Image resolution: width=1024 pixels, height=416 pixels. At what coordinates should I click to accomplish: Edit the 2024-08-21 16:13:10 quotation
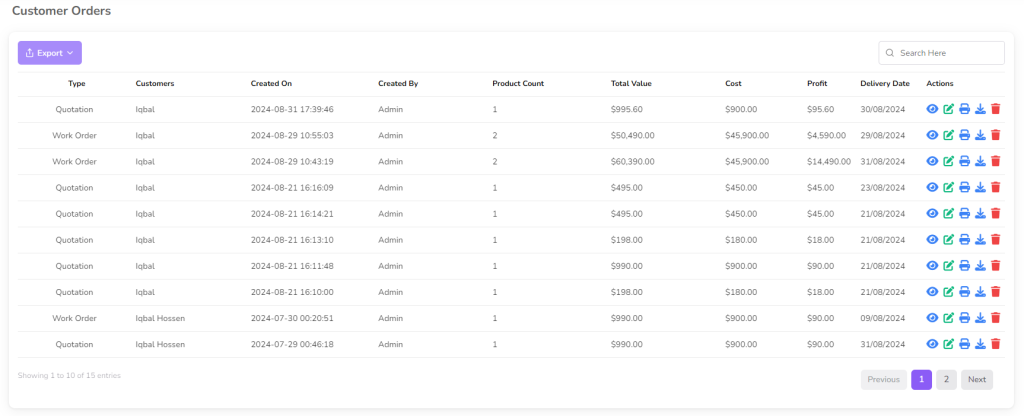pyautogui.click(x=948, y=239)
